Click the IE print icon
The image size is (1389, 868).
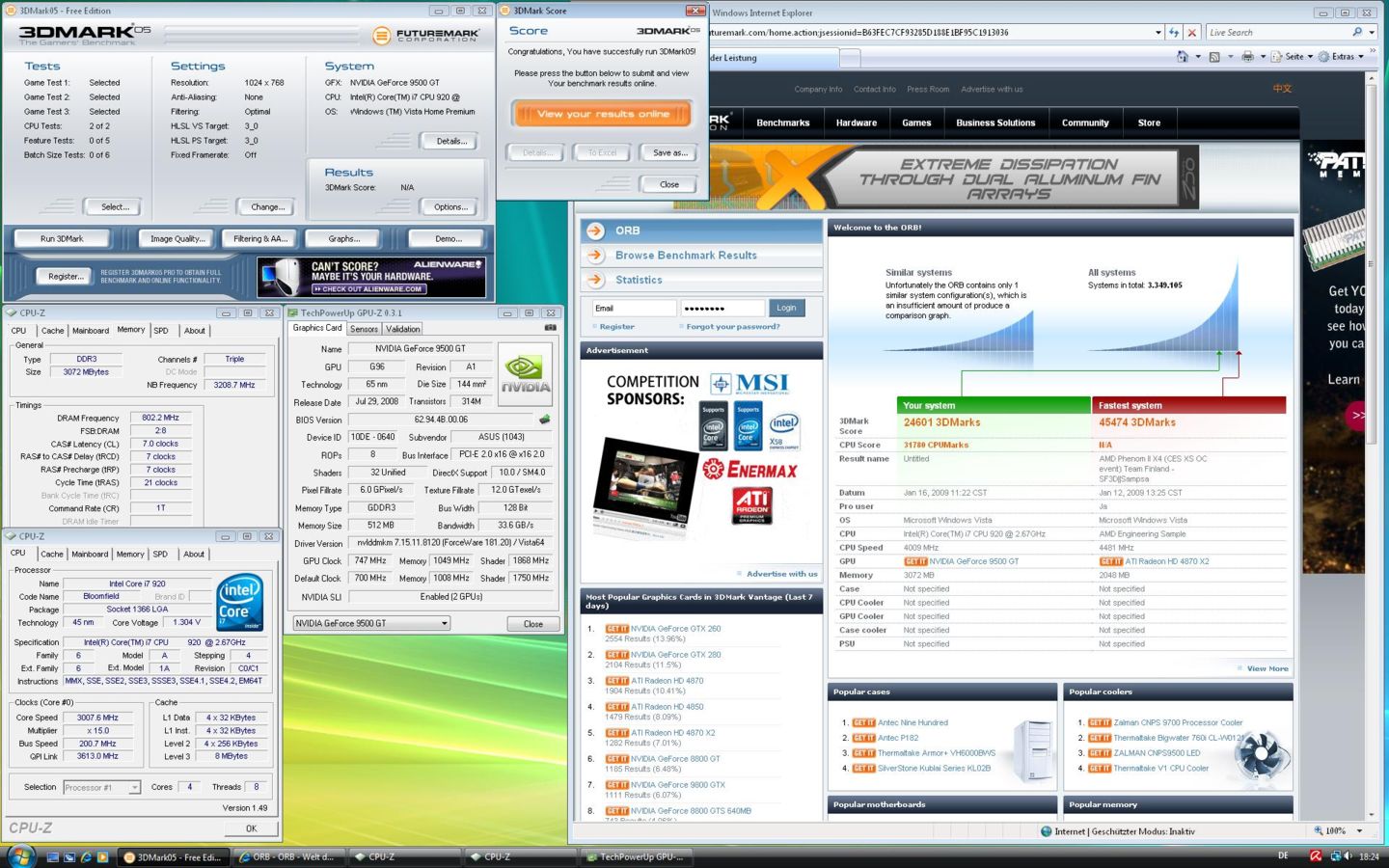coord(1247,57)
